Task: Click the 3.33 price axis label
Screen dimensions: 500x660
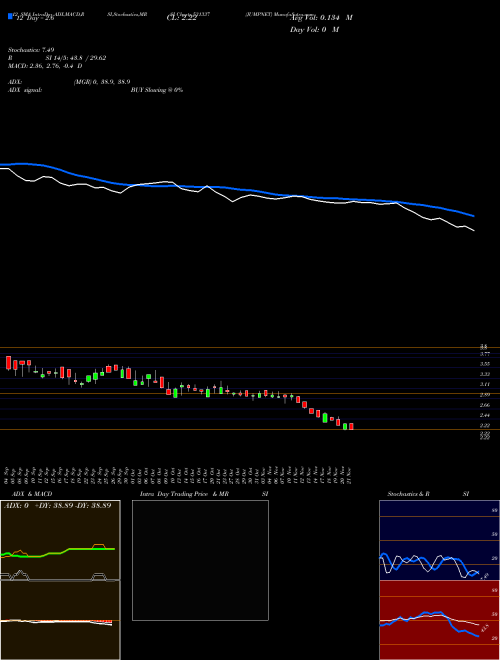Action: point(485,374)
